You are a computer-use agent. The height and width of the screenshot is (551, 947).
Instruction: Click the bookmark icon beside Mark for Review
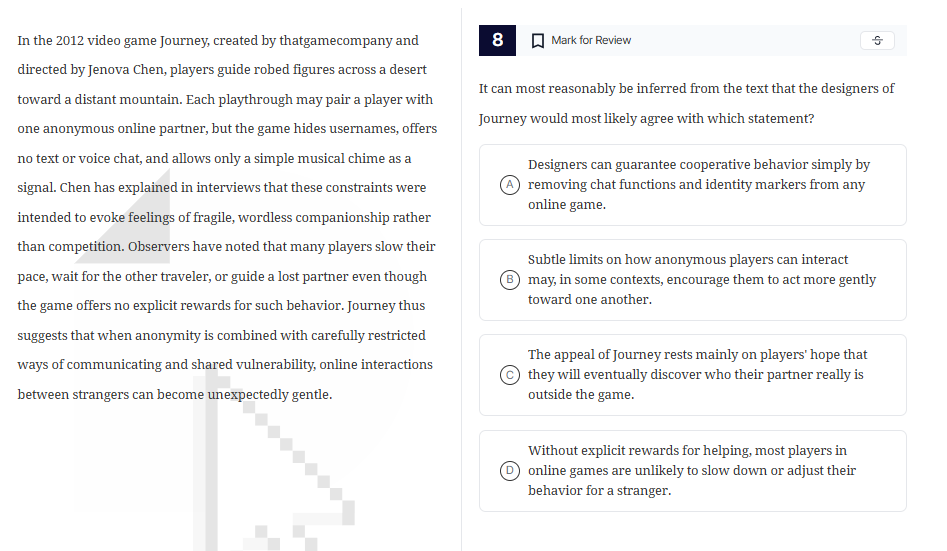[538, 41]
